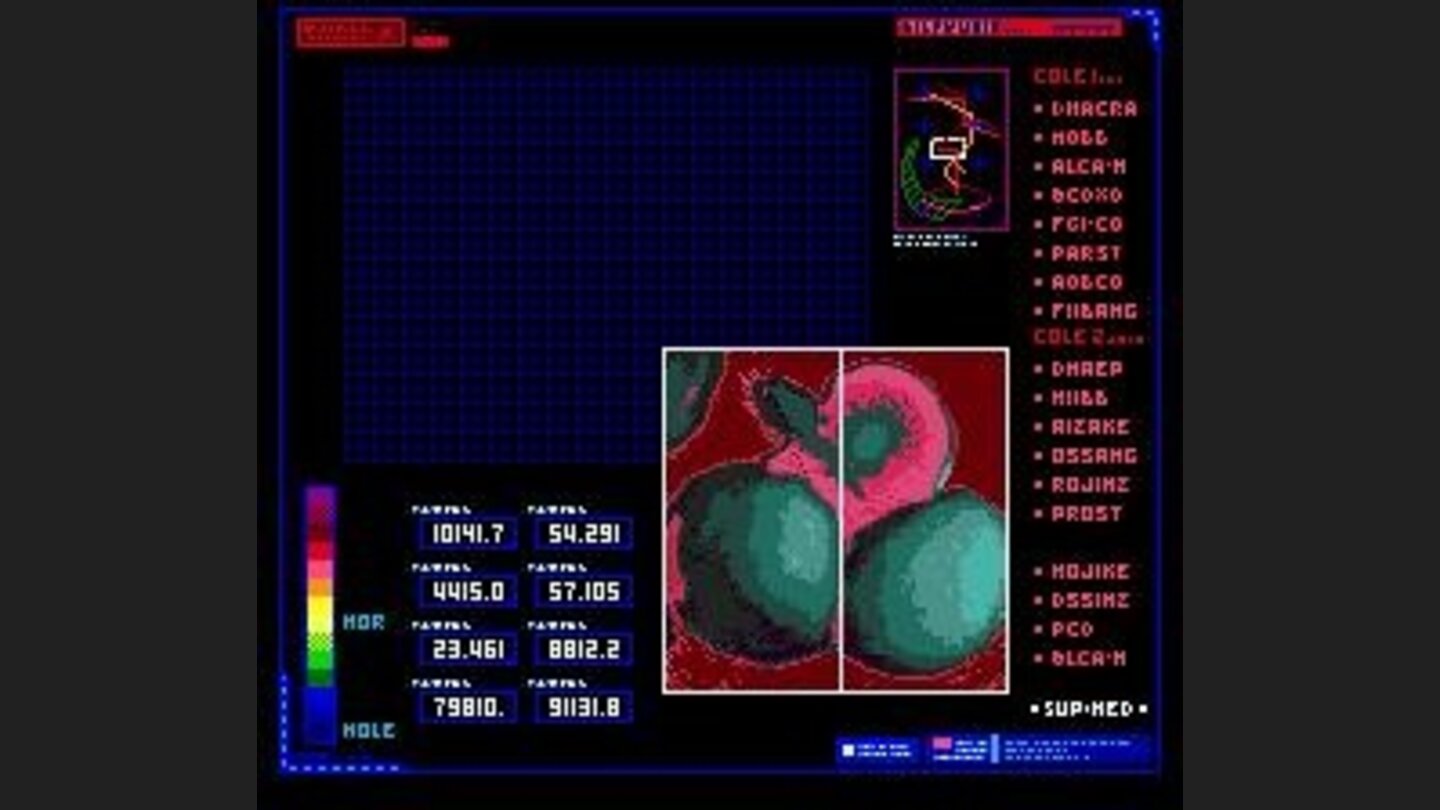This screenshot has height=810, width=1440.
Task: Toggle the bullet next to PROST
Action: pyautogui.click(x=1039, y=514)
